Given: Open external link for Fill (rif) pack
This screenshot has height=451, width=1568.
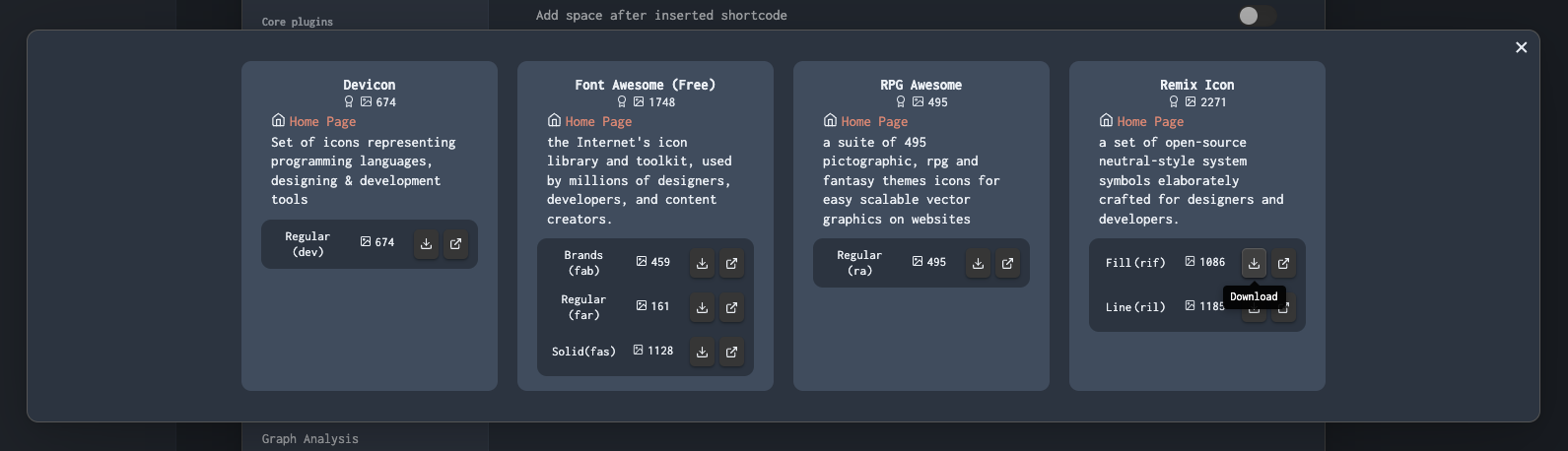Looking at the screenshot, I should [x=1283, y=263].
